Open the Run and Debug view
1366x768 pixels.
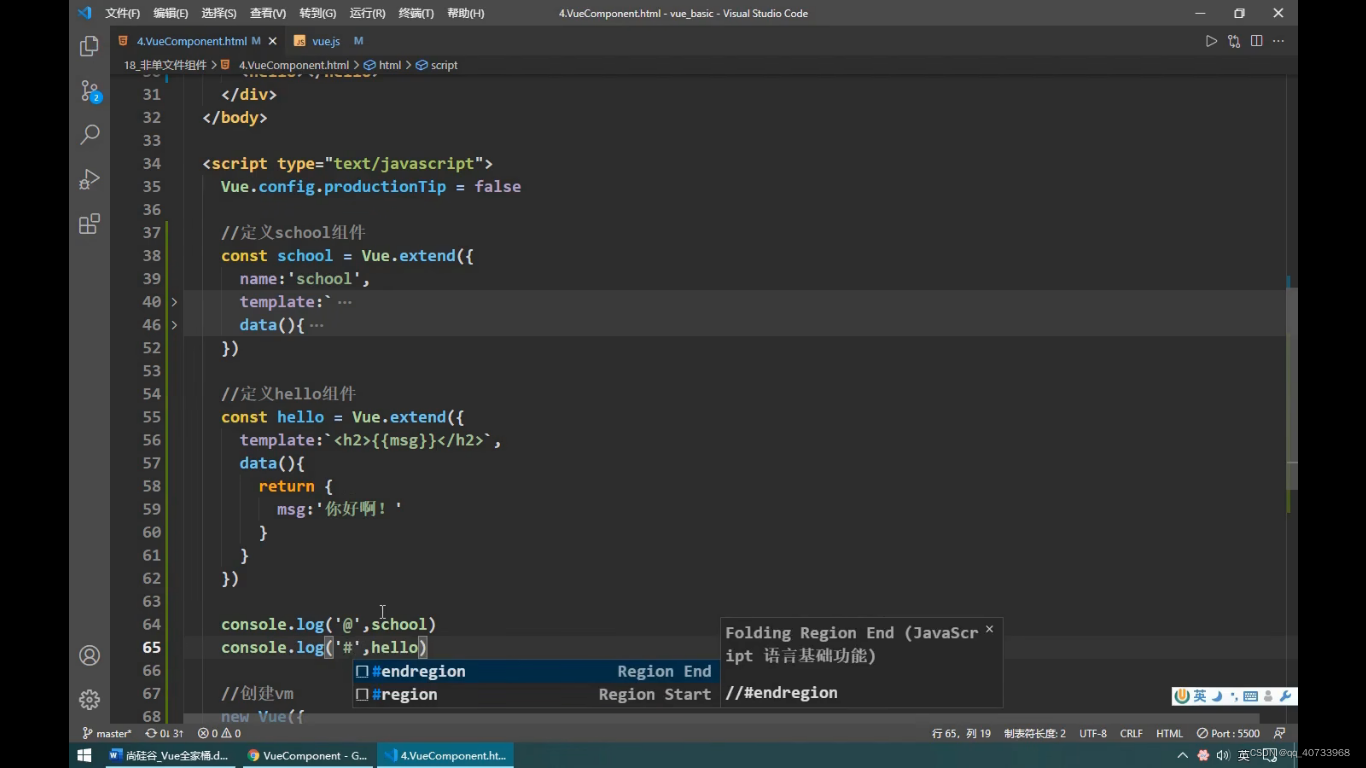[89, 179]
